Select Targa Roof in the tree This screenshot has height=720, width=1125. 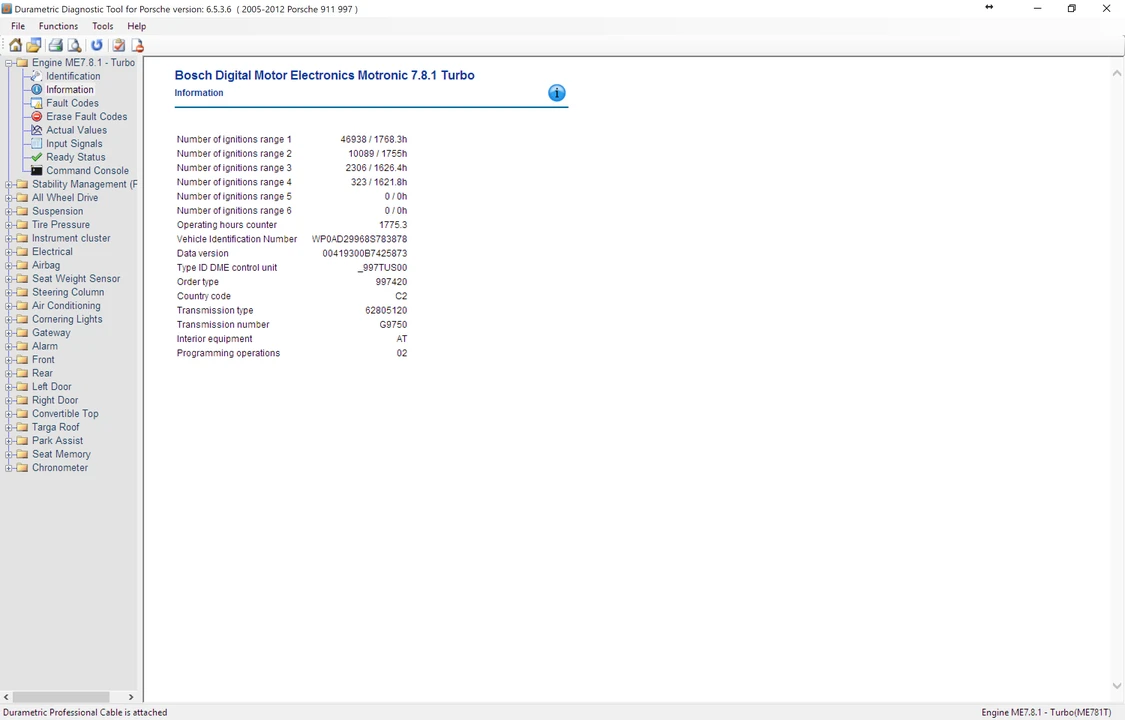coord(56,427)
